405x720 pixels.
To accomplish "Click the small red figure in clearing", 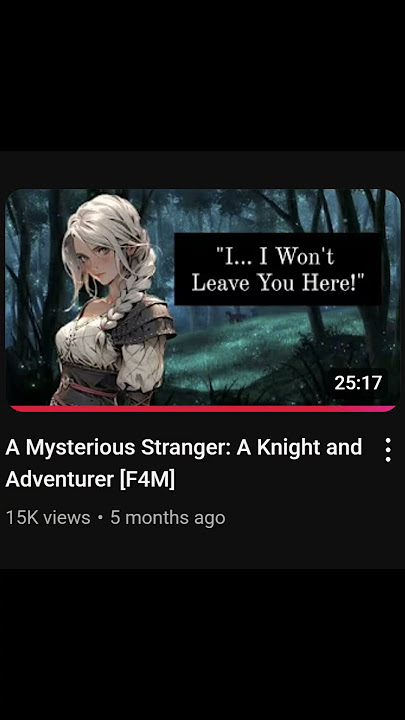I will [x=232, y=316].
